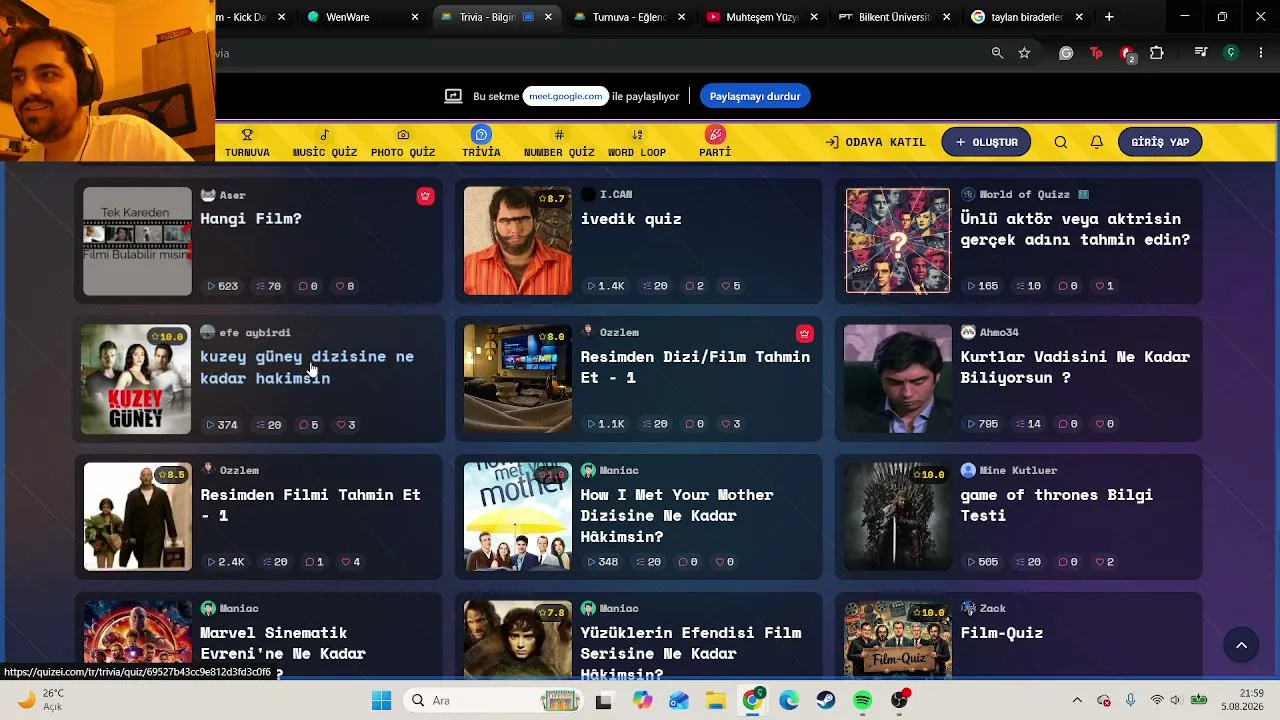
Task: Open the Chrome media control icon
Action: (x=1201, y=53)
